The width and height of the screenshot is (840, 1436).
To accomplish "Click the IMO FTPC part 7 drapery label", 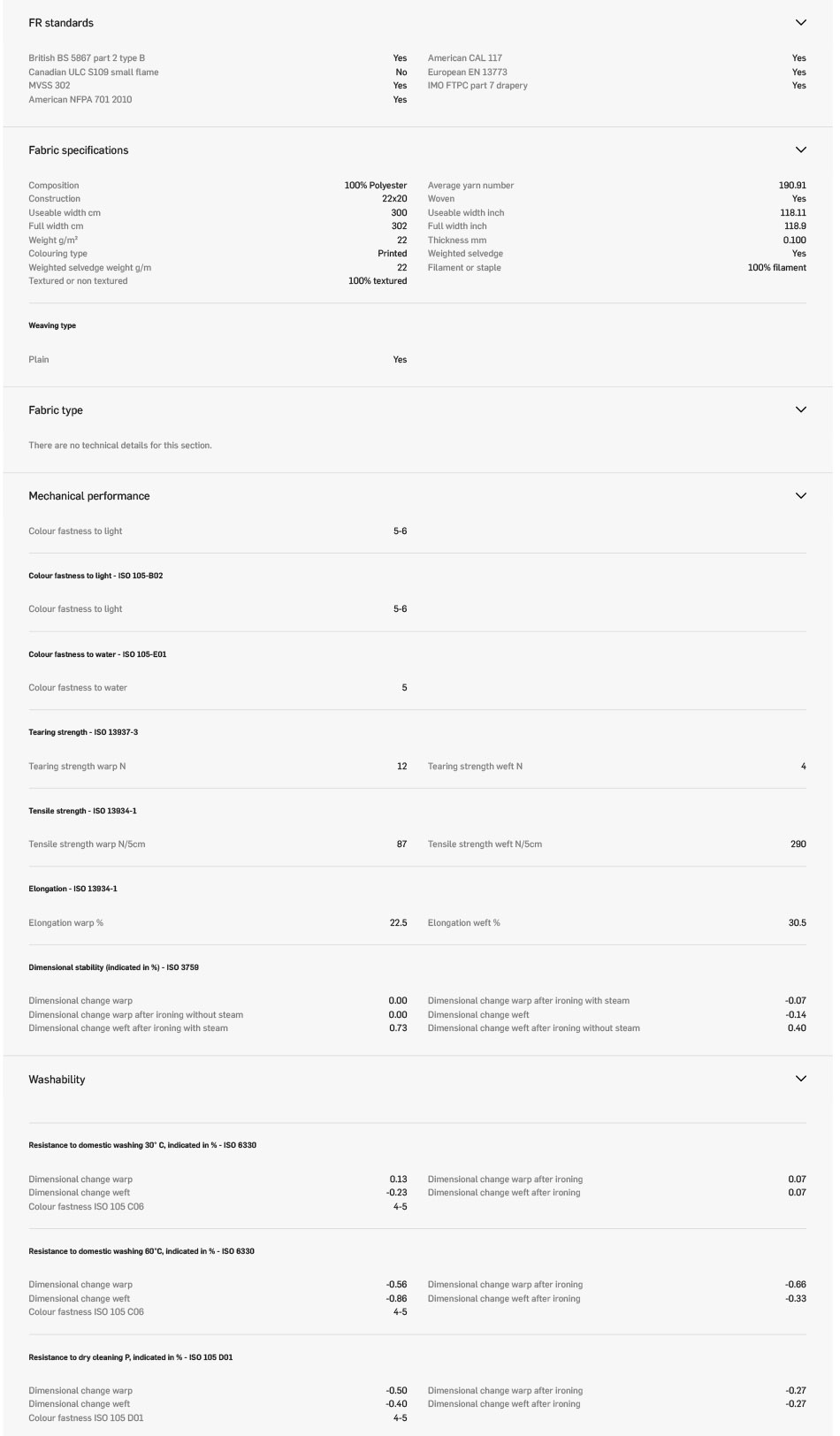I will tap(477, 86).
